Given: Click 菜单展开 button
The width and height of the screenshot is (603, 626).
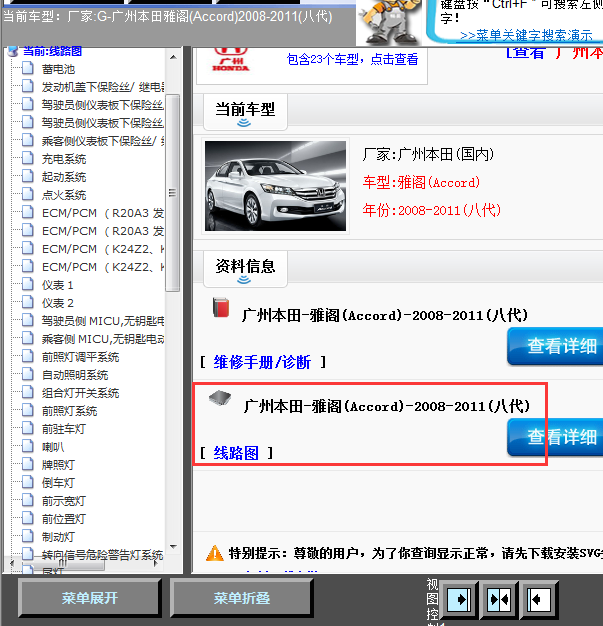Looking at the screenshot, I should (89, 598).
